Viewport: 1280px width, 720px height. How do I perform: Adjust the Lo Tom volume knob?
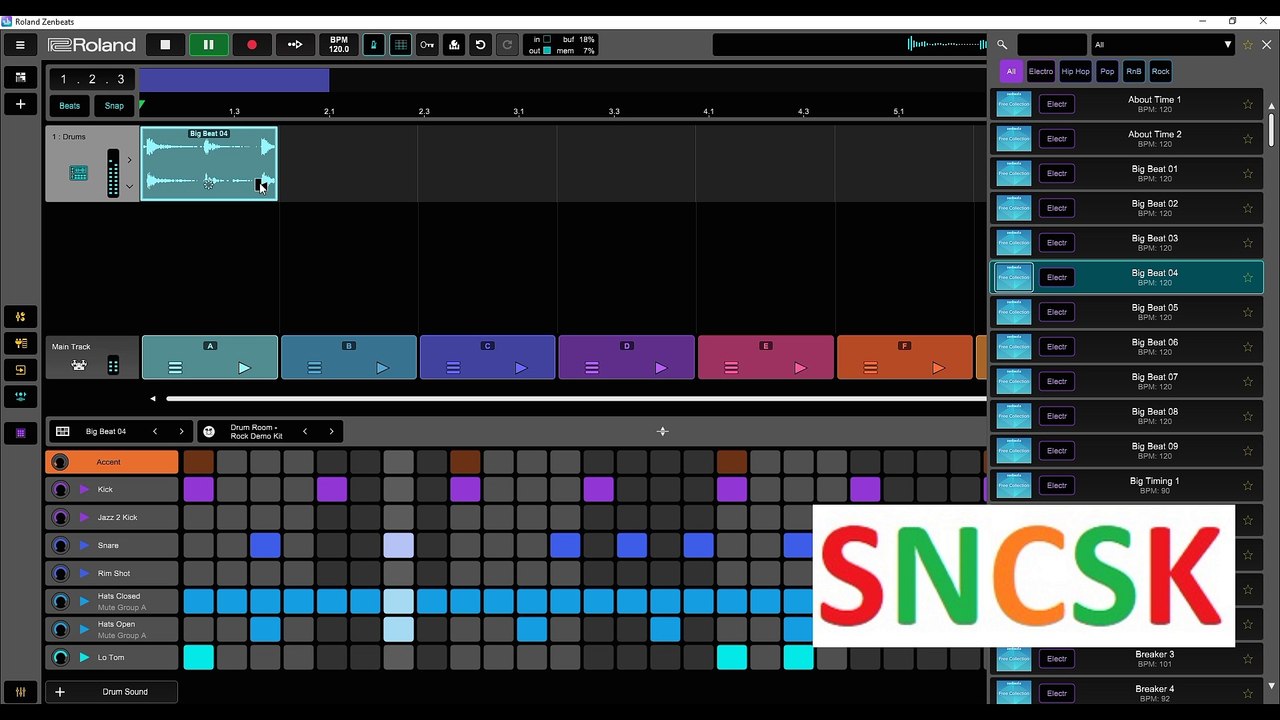pos(59,658)
